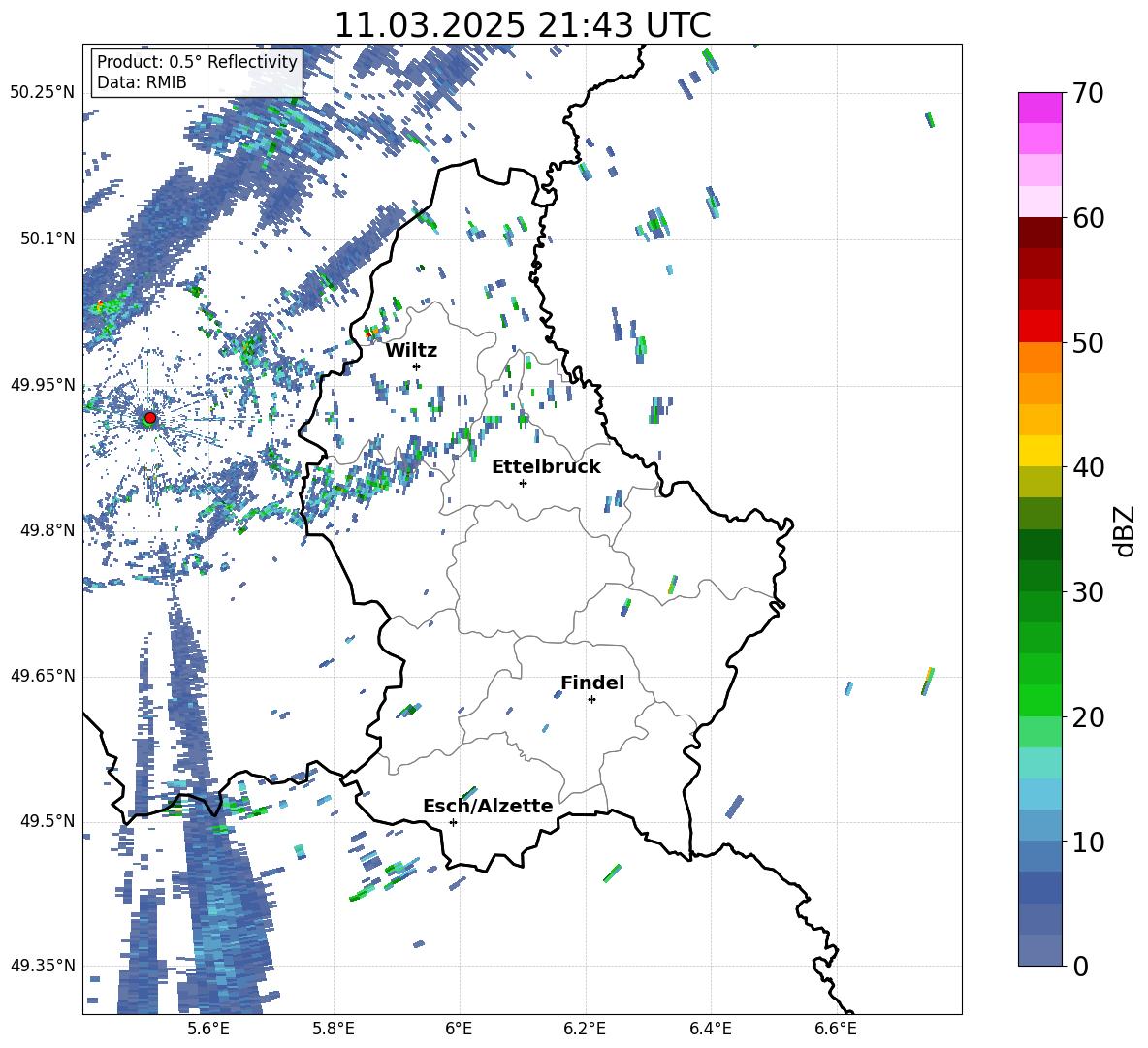
Task: Click the Wiltz station cross marker
Action: coord(417,366)
